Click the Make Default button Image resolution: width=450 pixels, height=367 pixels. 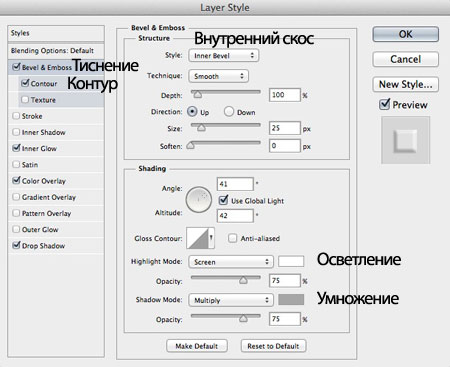coord(197,346)
